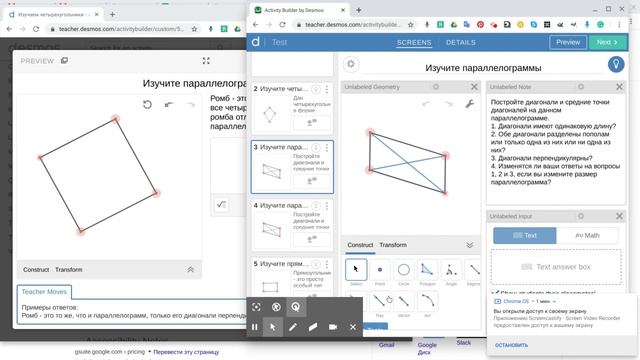Click the Preview button
This screenshot has height=360, width=640.
(x=568, y=42)
